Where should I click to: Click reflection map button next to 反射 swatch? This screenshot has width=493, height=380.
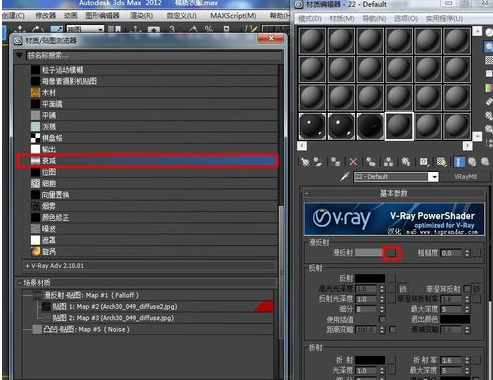[x=392, y=278]
